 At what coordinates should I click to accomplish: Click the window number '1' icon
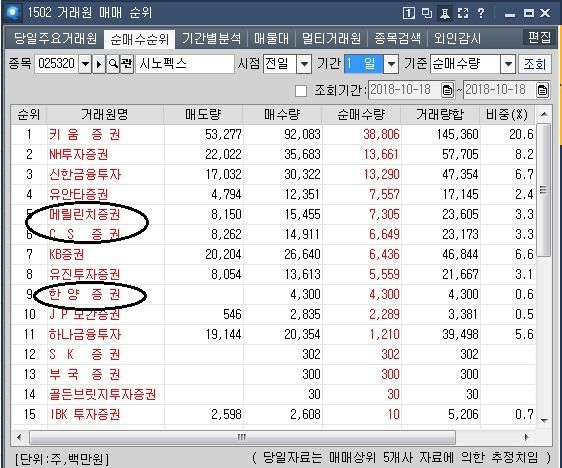coord(409,13)
